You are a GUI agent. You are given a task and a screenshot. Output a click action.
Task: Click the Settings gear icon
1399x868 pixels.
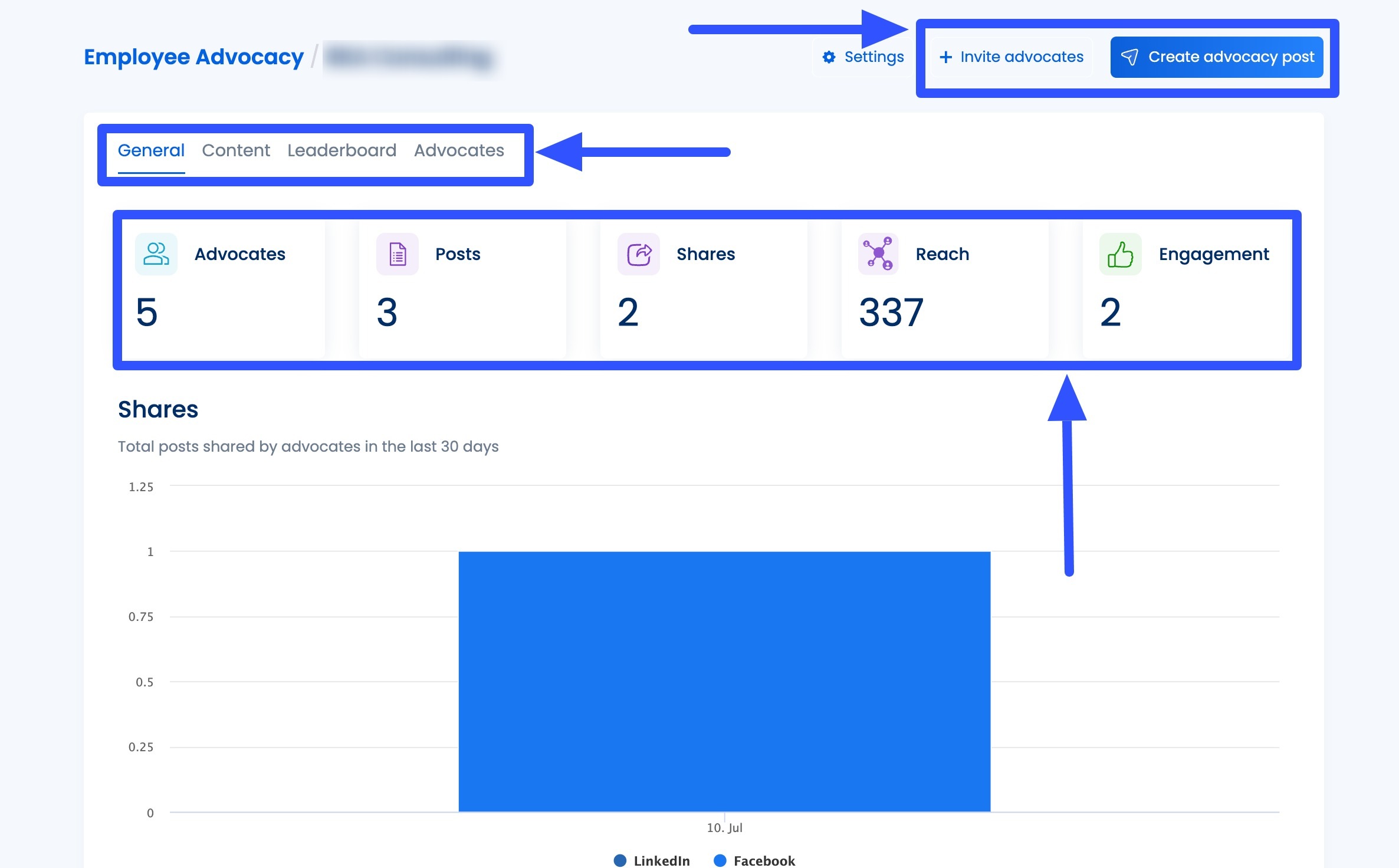[x=828, y=57]
